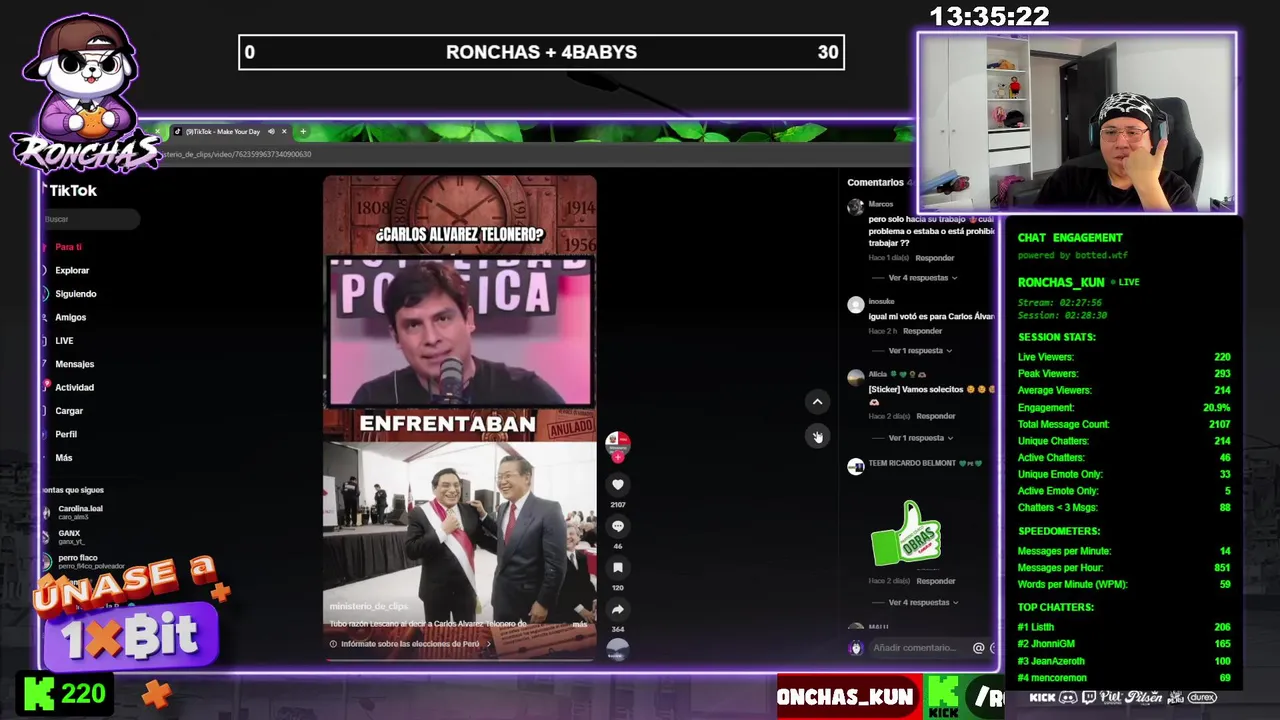
Task: Go to previous video with up arrow
Action: tap(817, 402)
